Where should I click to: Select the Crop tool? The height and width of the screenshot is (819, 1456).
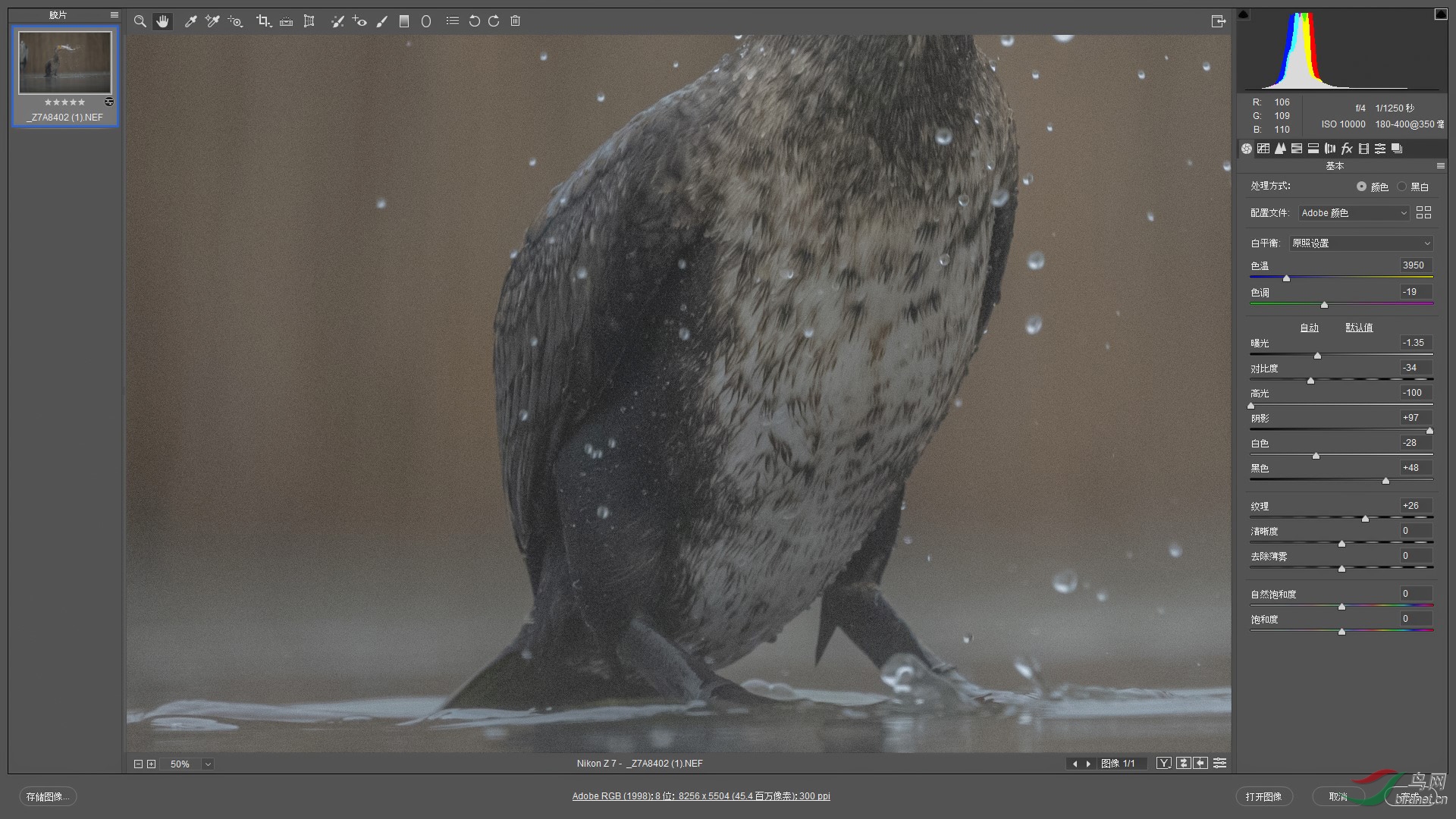coord(263,21)
